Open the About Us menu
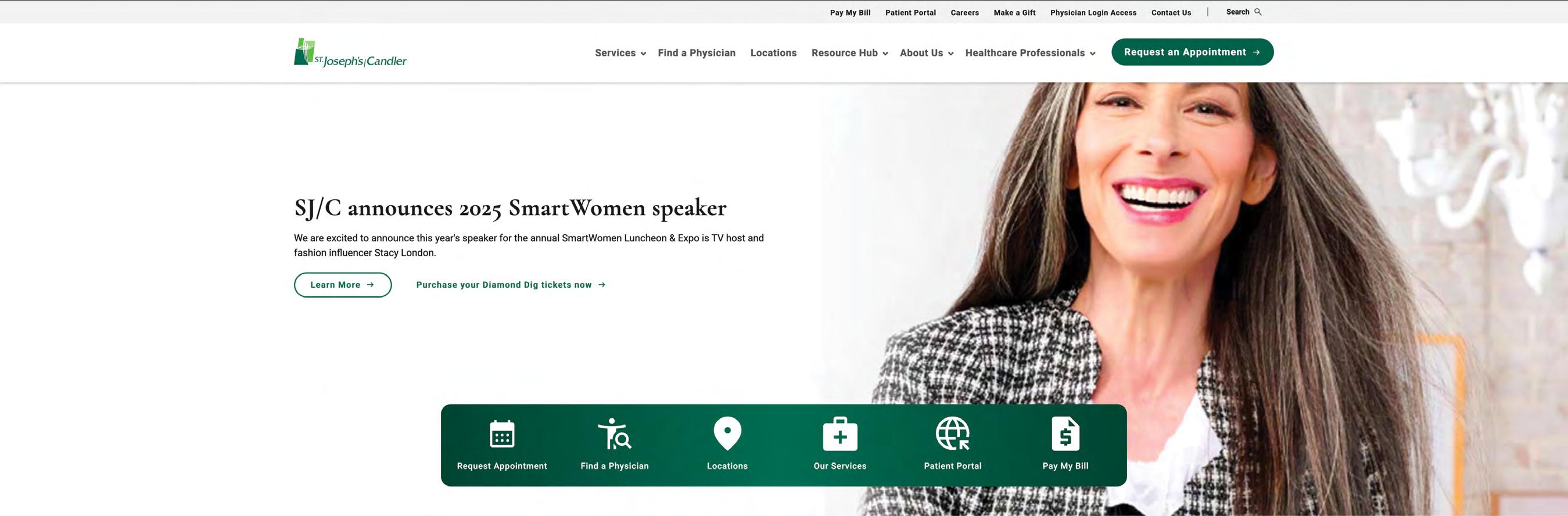Image resolution: width=1568 pixels, height=516 pixels. 921,53
